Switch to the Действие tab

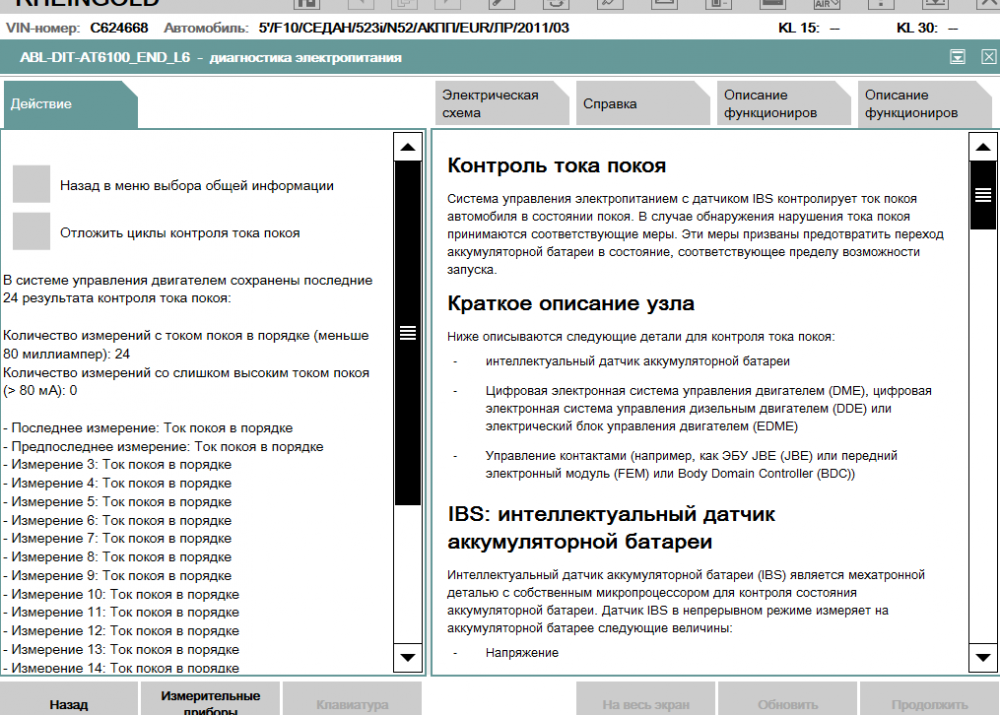click(x=68, y=104)
